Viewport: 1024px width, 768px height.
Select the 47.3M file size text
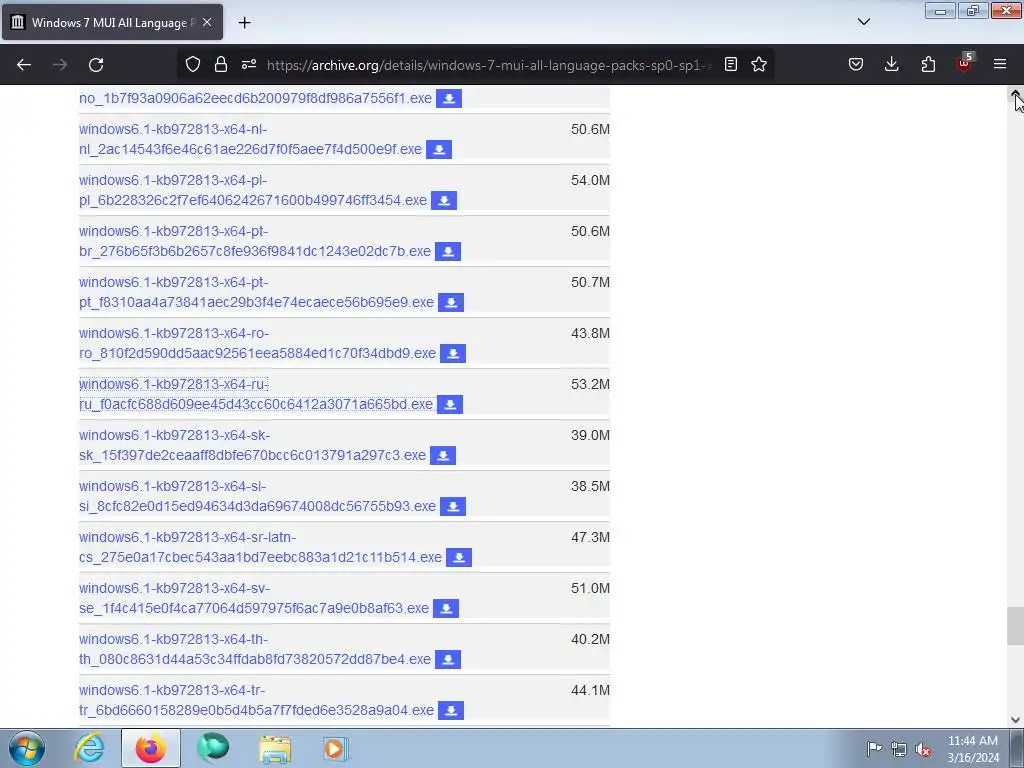click(590, 537)
